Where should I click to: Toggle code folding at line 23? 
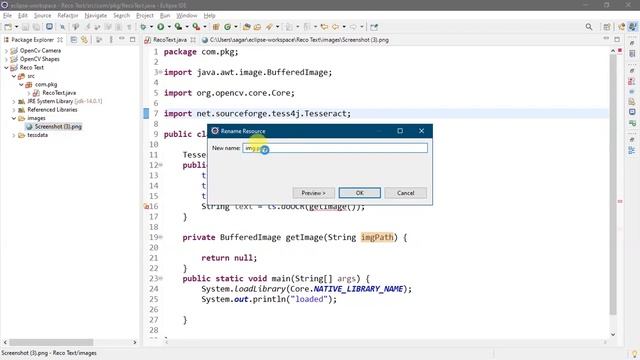point(161,278)
